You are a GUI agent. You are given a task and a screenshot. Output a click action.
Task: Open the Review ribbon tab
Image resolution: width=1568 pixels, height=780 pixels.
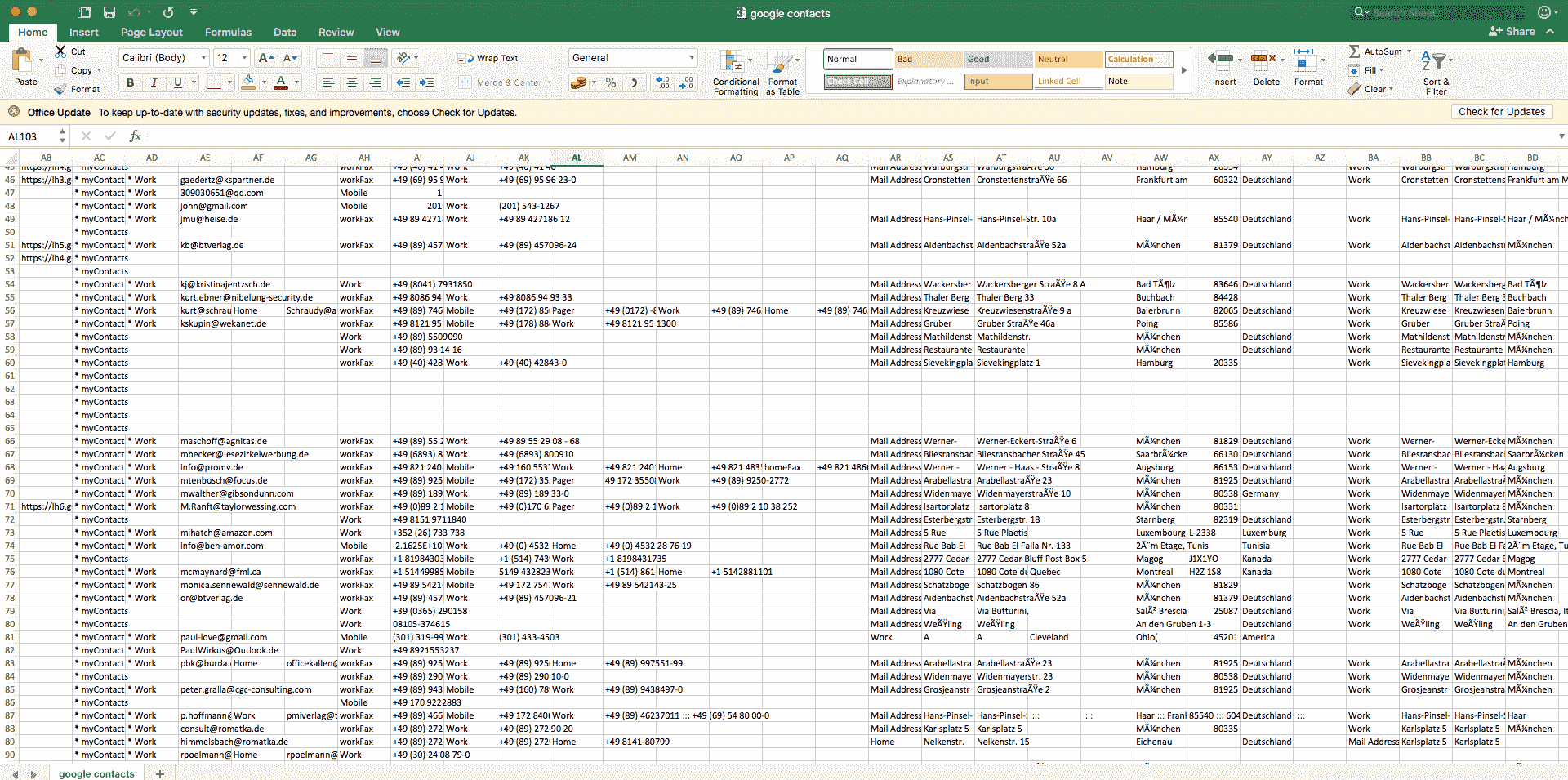(336, 32)
